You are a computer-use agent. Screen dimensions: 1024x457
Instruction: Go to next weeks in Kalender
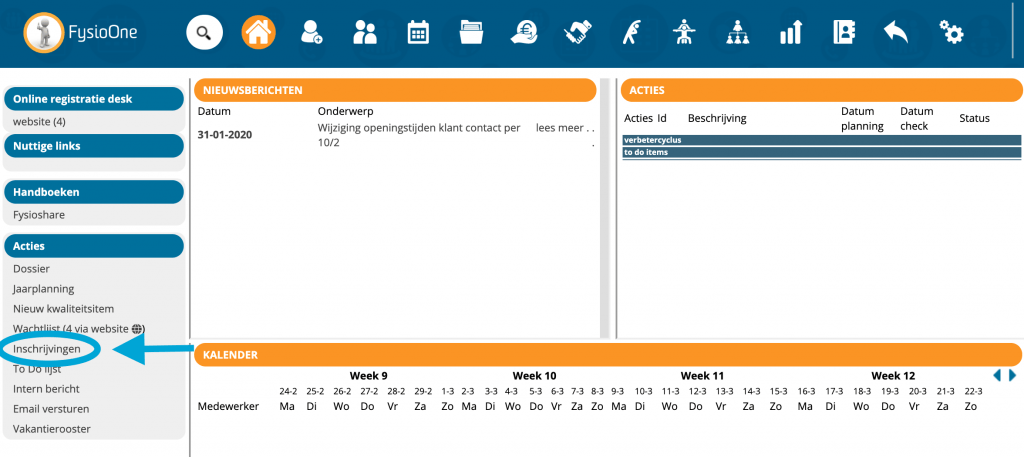[x=1012, y=375]
